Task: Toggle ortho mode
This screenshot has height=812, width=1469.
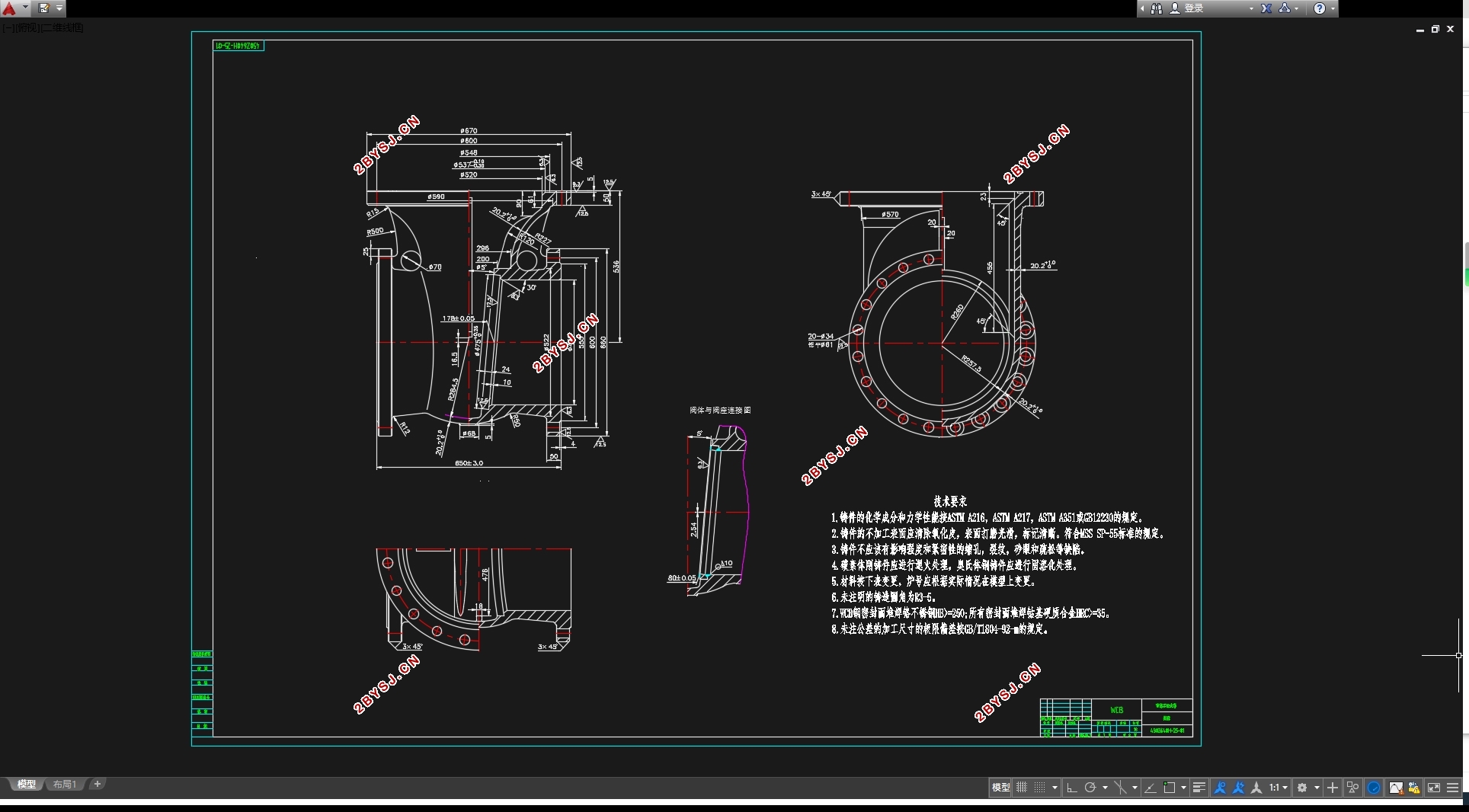Action: 1072,788
